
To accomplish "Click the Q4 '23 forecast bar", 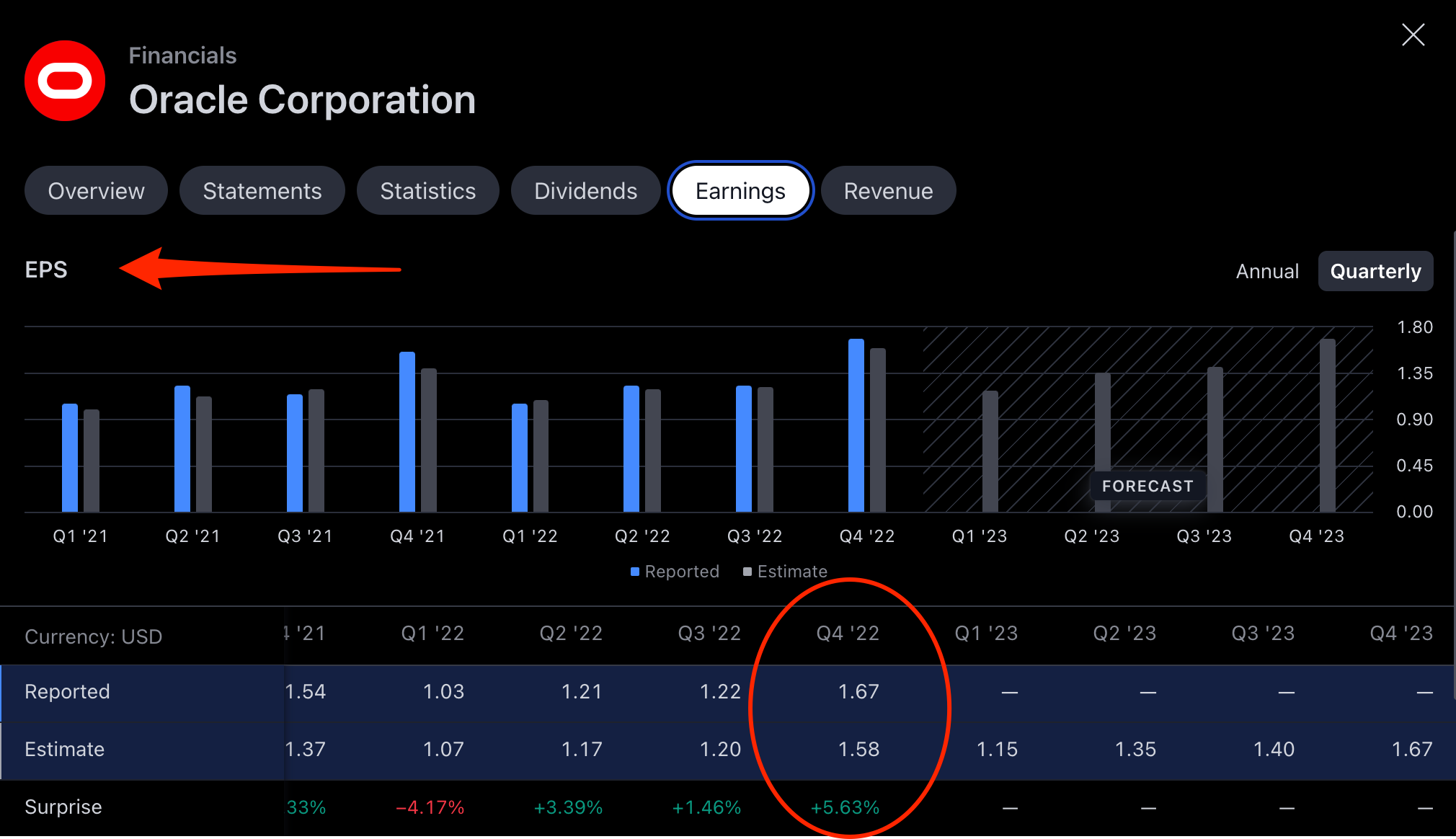I will click(1327, 425).
